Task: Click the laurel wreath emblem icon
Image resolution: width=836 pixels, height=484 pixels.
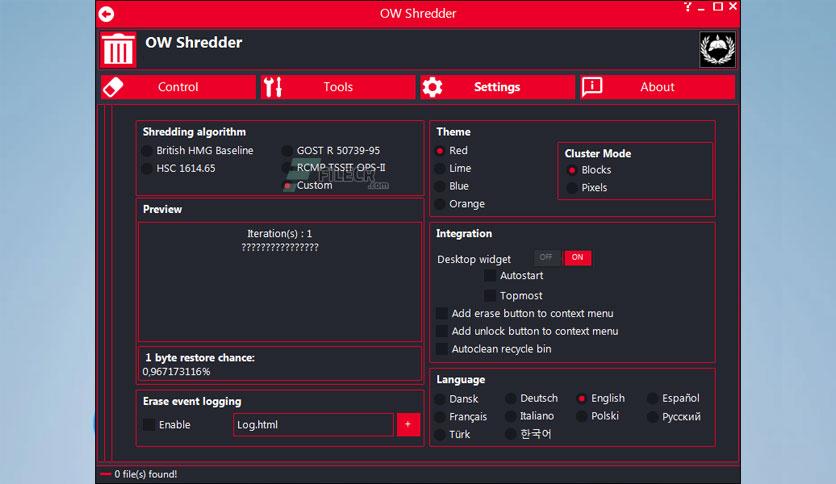Action: point(717,50)
